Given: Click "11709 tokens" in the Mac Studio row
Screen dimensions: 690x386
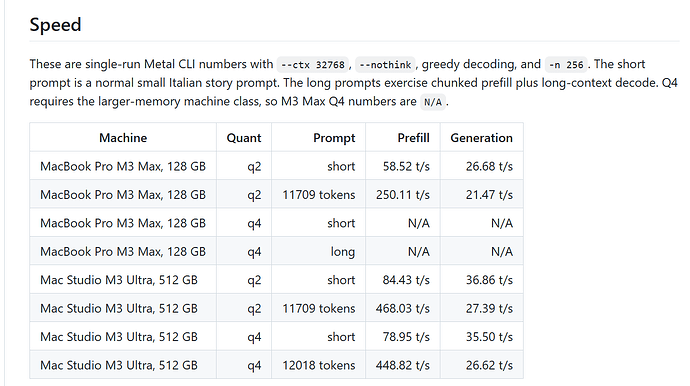Looking at the screenshot, I should tap(319, 308).
